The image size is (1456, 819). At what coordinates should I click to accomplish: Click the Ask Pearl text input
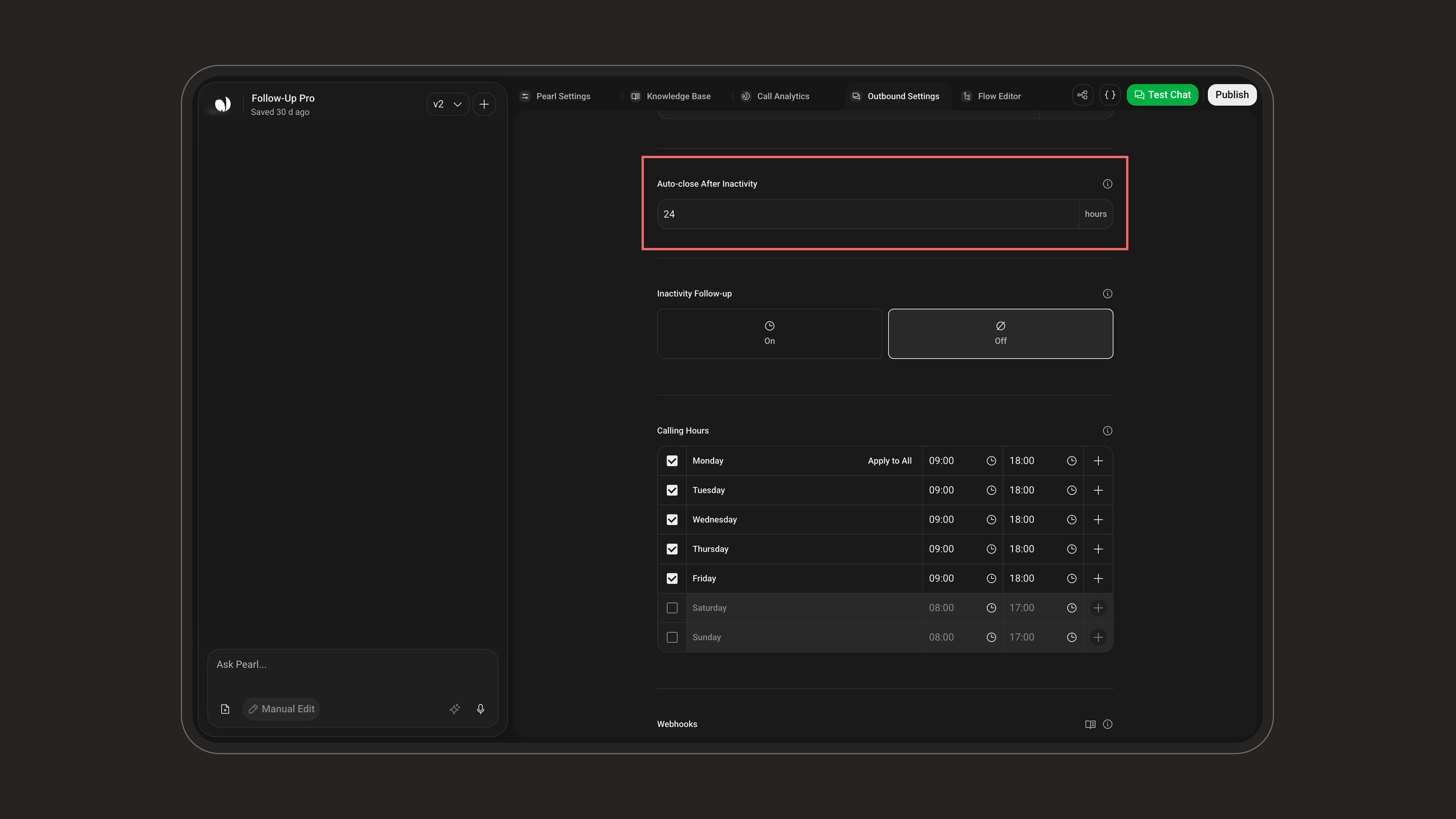353,665
